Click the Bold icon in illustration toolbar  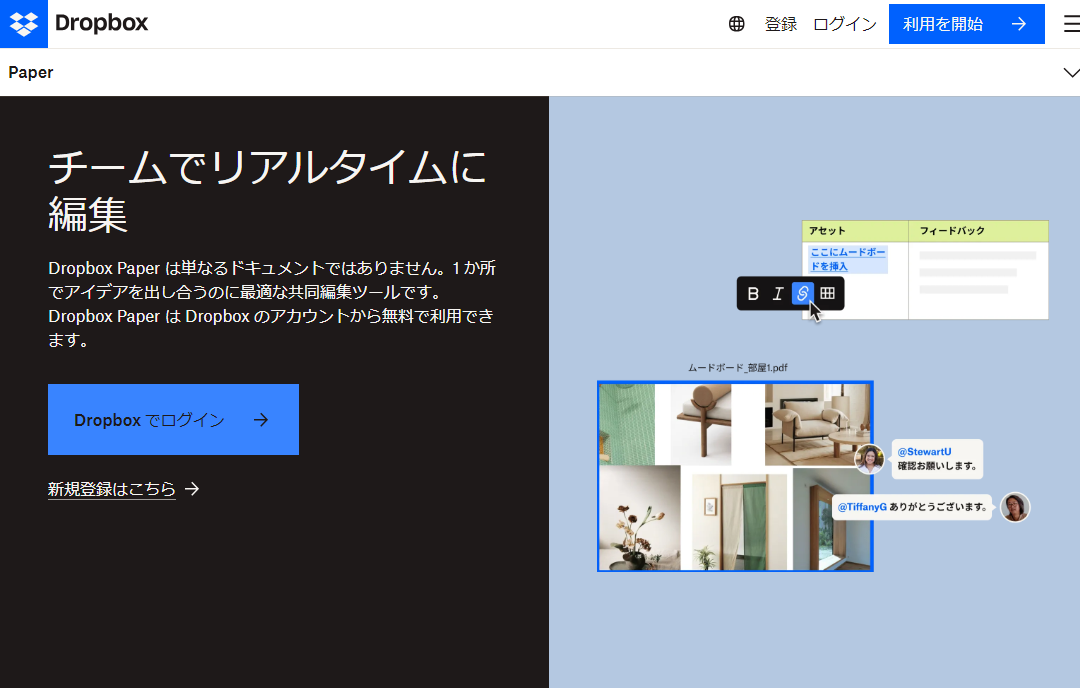pyautogui.click(x=753, y=294)
